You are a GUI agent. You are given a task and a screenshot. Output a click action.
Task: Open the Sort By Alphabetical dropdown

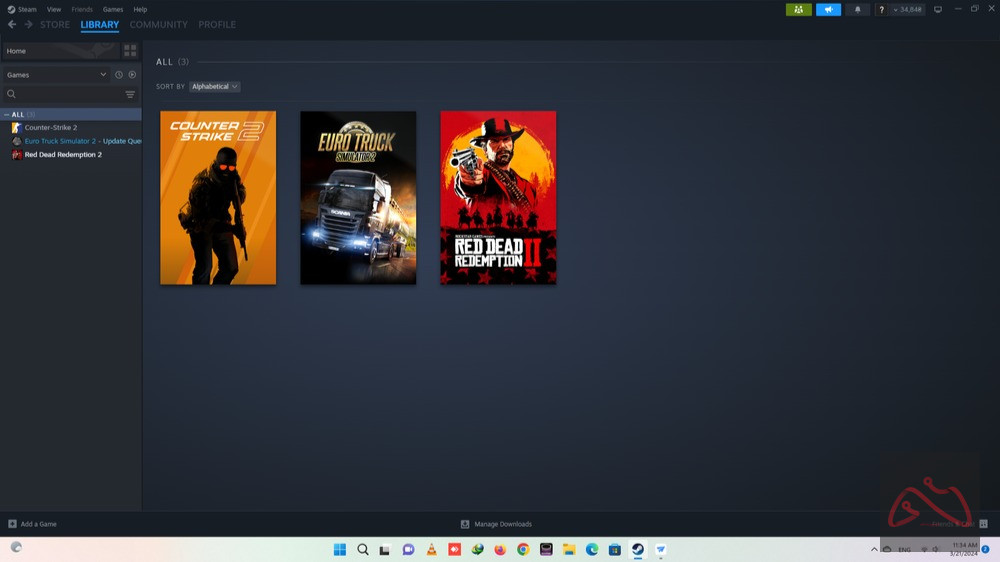(215, 87)
